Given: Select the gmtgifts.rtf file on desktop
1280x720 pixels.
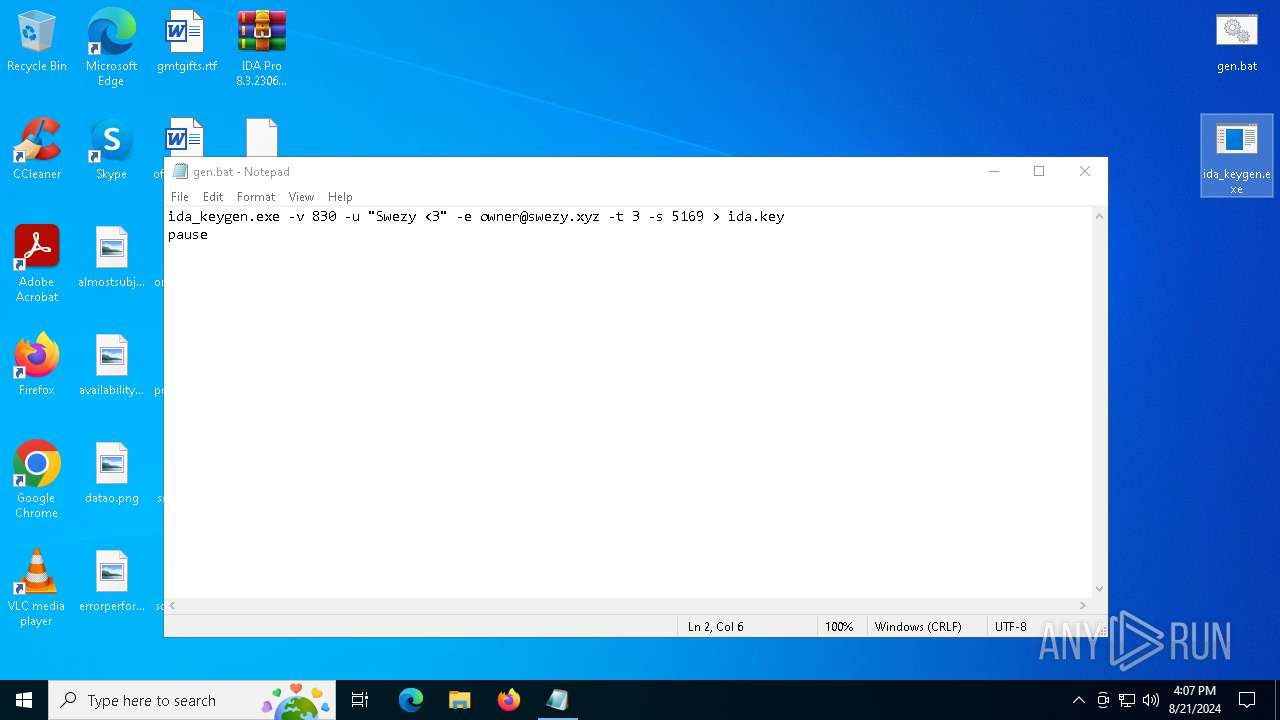Looking at the screenshot, I should click(187, 42).
